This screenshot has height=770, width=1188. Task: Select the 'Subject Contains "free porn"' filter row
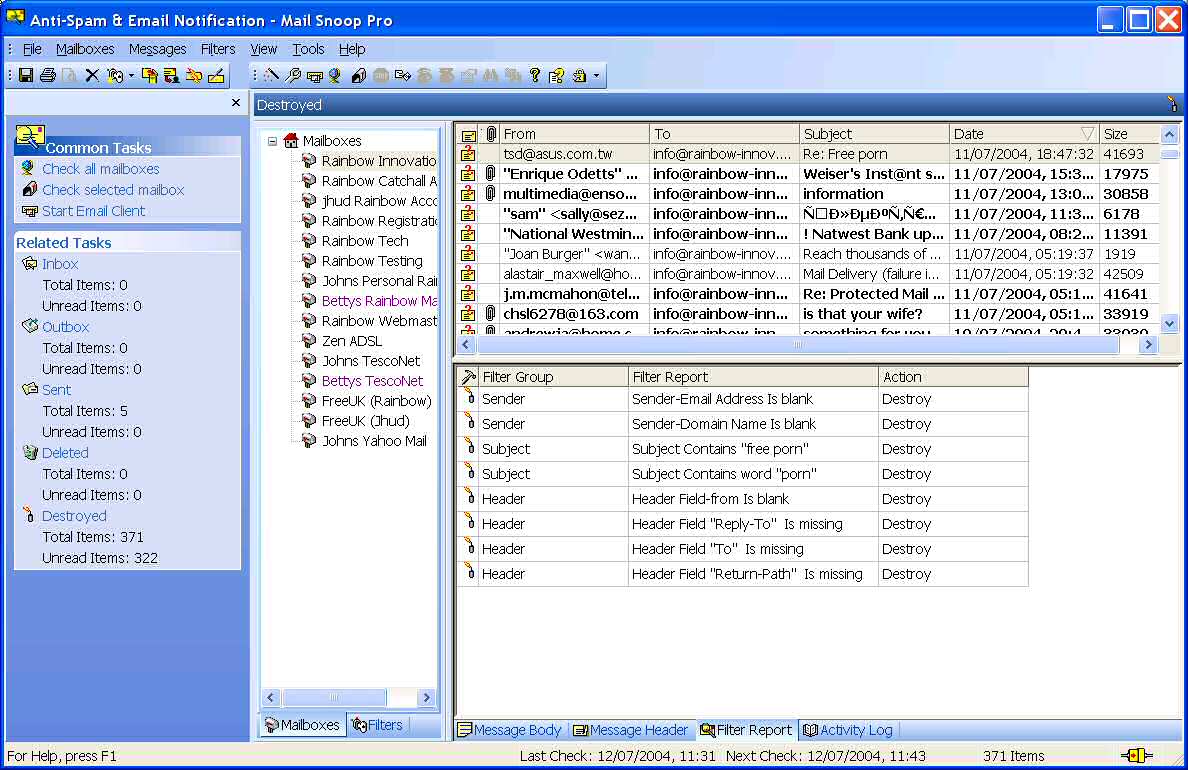tap(742, 449)
